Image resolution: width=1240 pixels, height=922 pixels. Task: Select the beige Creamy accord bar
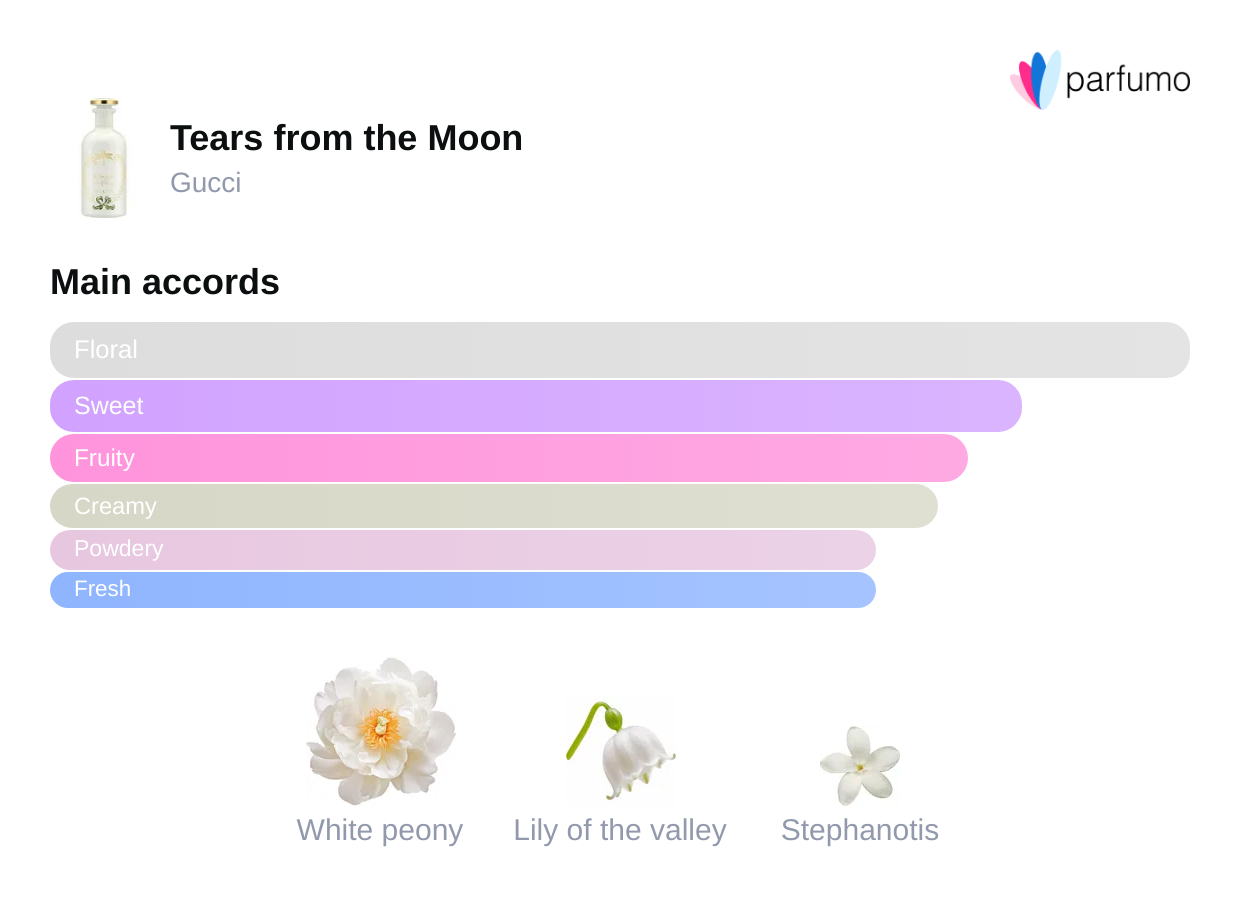click(x=494, y=506)
